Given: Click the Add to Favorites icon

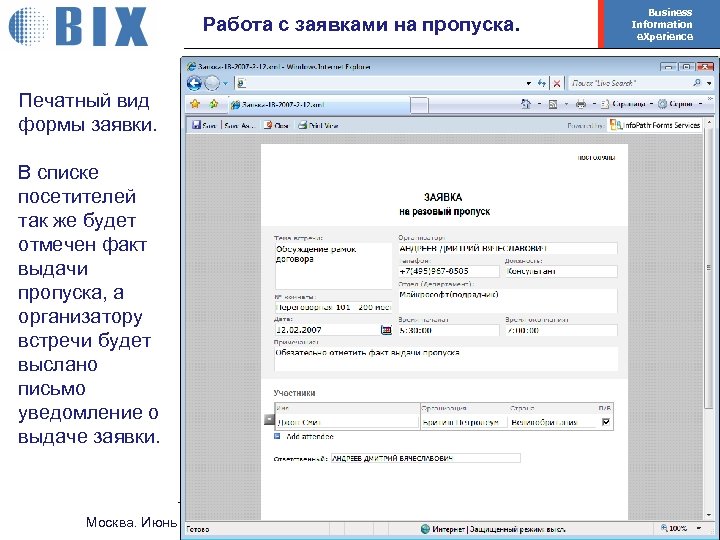Looking at the screenshot, I should click(x=214, y=104).
